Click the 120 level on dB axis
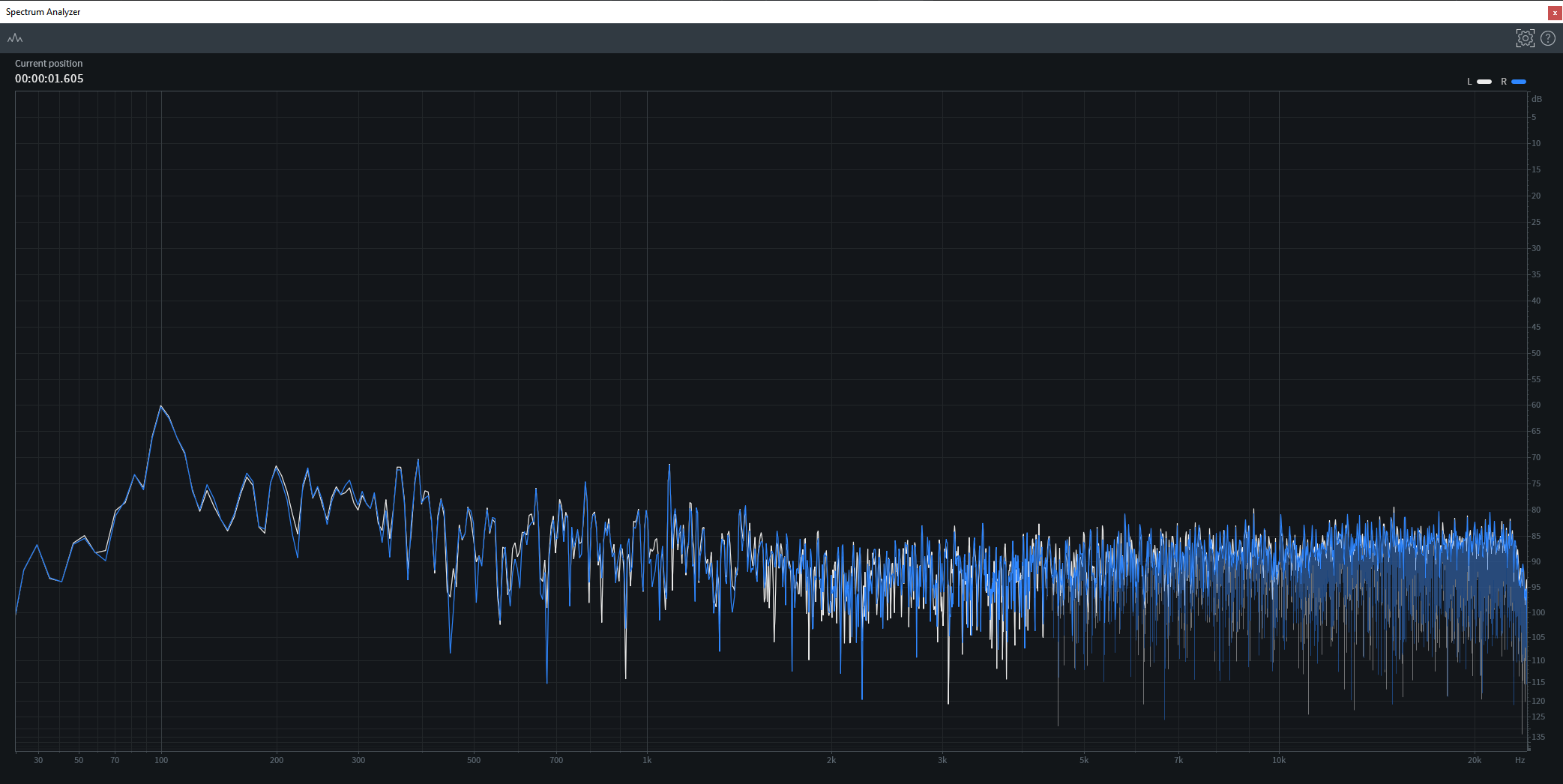1563x784 pixels. tap(1538, 701)
